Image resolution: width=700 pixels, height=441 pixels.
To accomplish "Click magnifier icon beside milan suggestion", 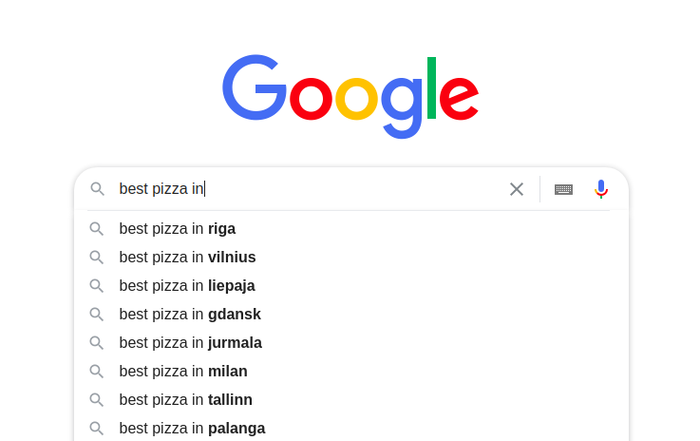I will pos(96,371).
